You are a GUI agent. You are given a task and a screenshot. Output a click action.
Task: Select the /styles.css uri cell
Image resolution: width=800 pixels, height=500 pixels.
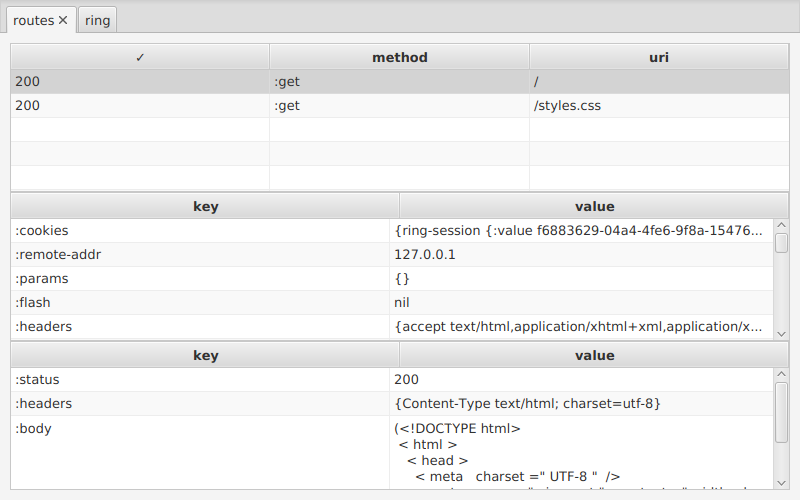click(659, 106)
